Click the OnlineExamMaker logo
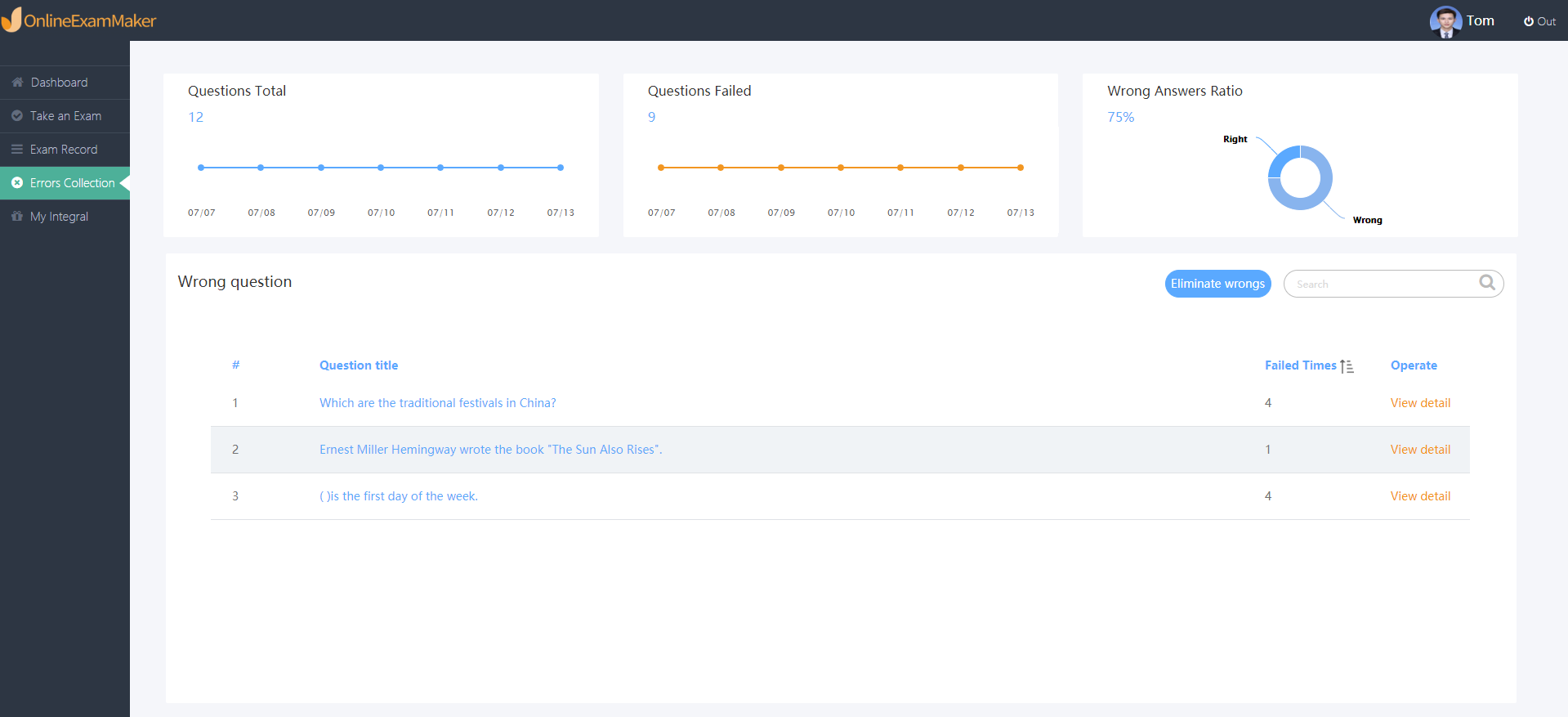This screenshot has width=1568, height=717. click(78, 20)
